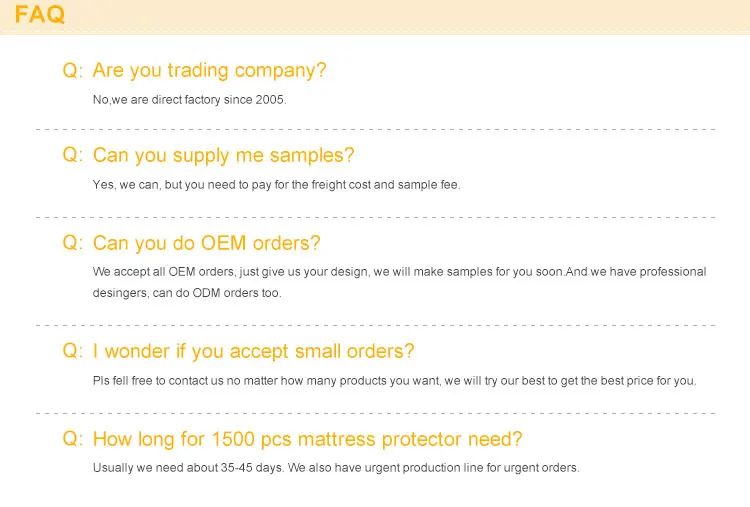The image size is (750, 507).
Task: Select the "Pls fell free to contact us" answer
Action: 394,381
